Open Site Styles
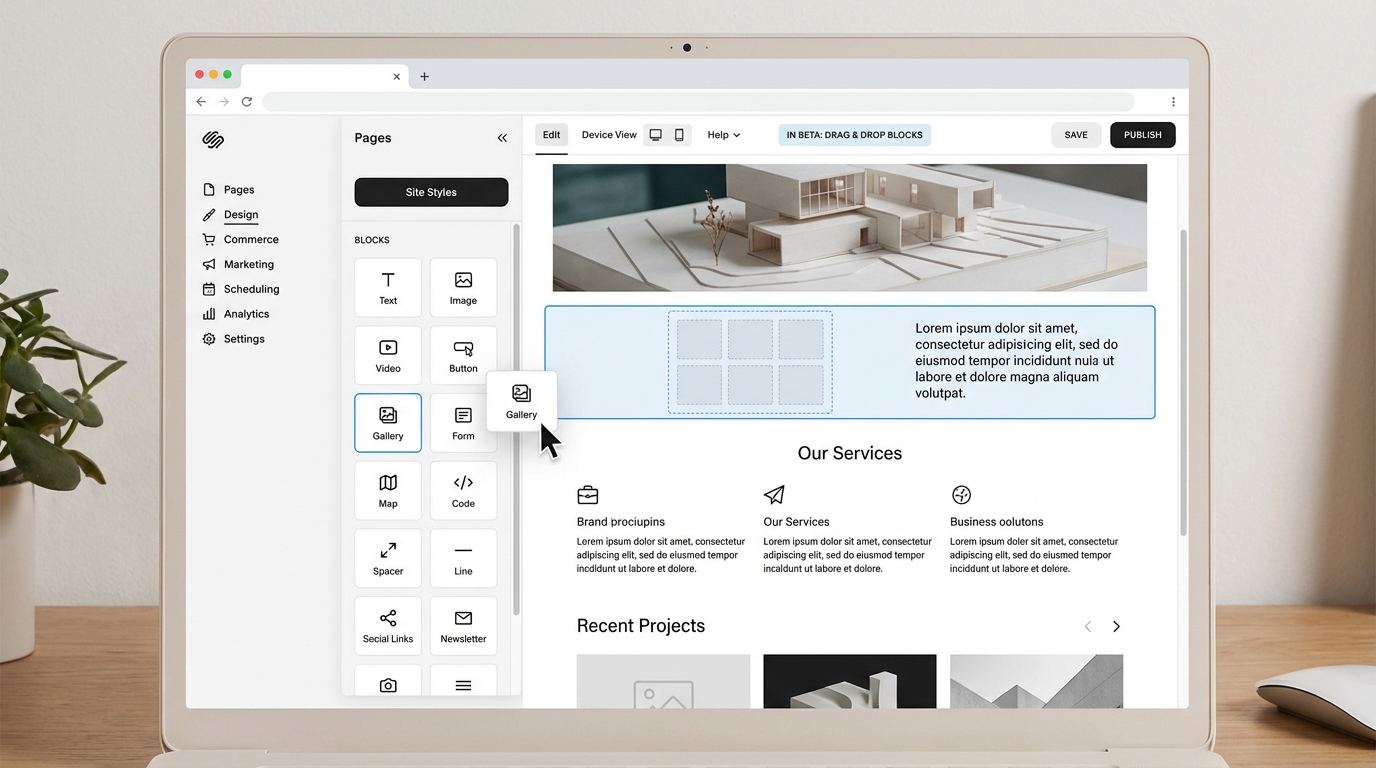The height and width of the screenshot is (768, 1376). click(x=431, y=191)
